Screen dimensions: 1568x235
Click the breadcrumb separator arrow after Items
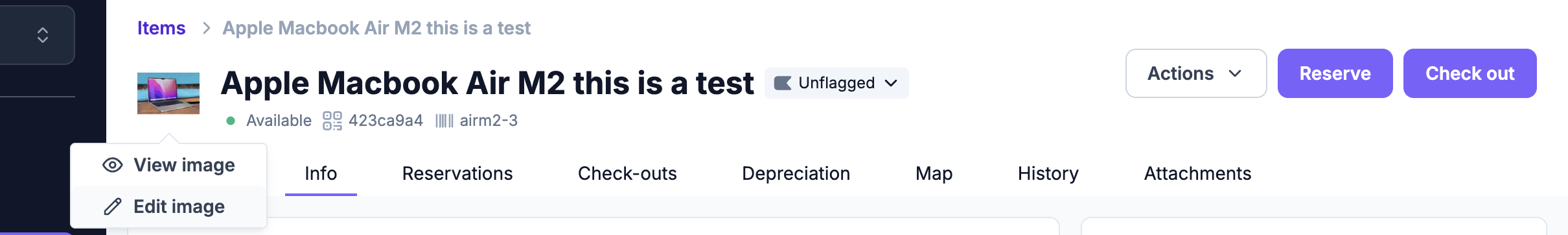[x=206, y=28]
